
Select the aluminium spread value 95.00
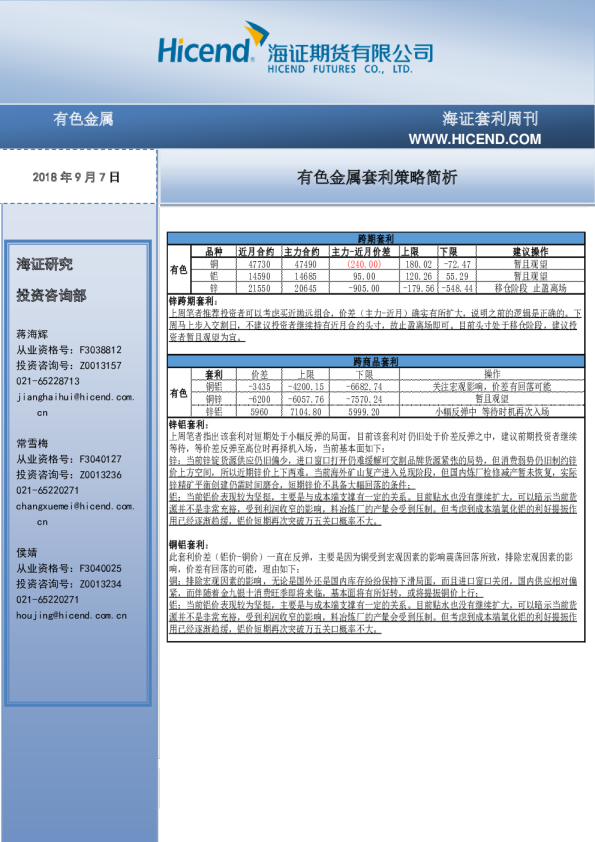364,276
